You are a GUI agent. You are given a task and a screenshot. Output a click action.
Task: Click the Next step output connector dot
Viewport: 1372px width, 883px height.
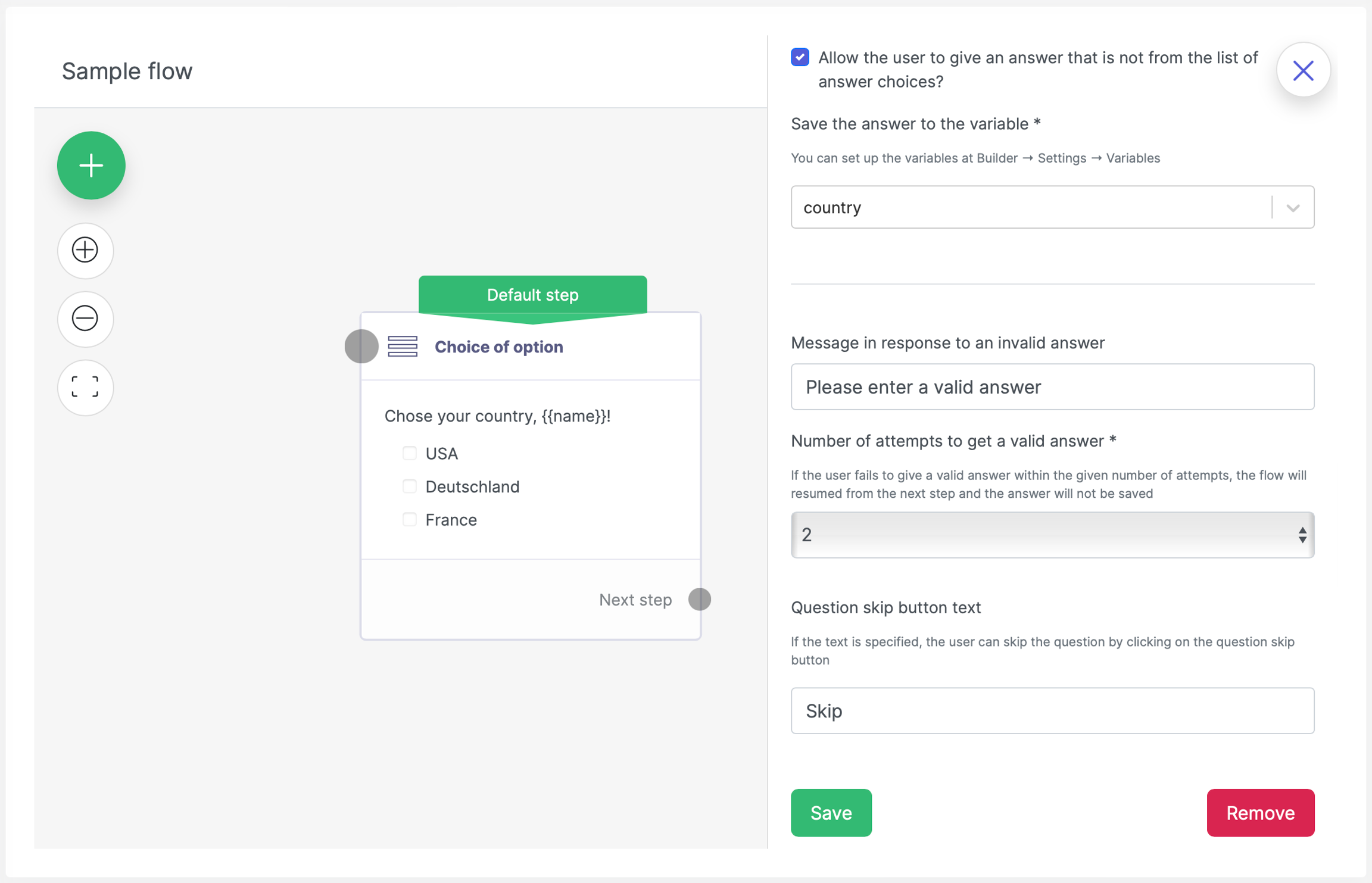[699, 599]
